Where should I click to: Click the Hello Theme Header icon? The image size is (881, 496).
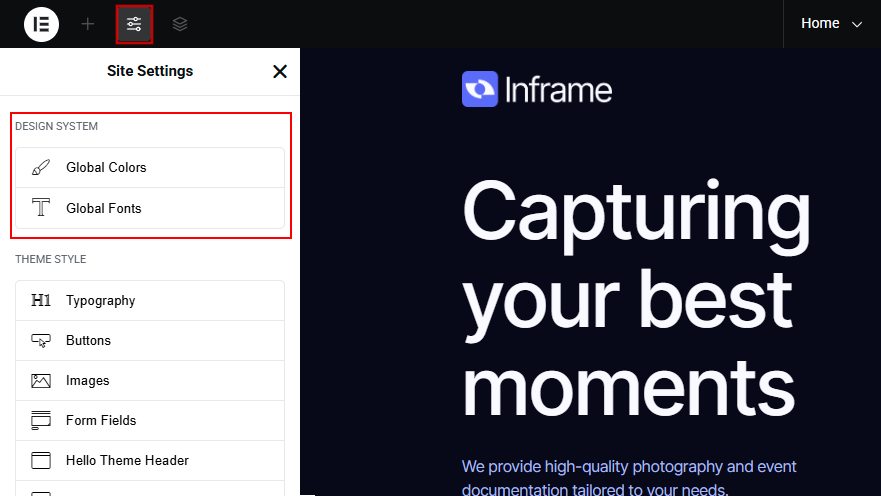pyautogui.click(x=41, y=461)
